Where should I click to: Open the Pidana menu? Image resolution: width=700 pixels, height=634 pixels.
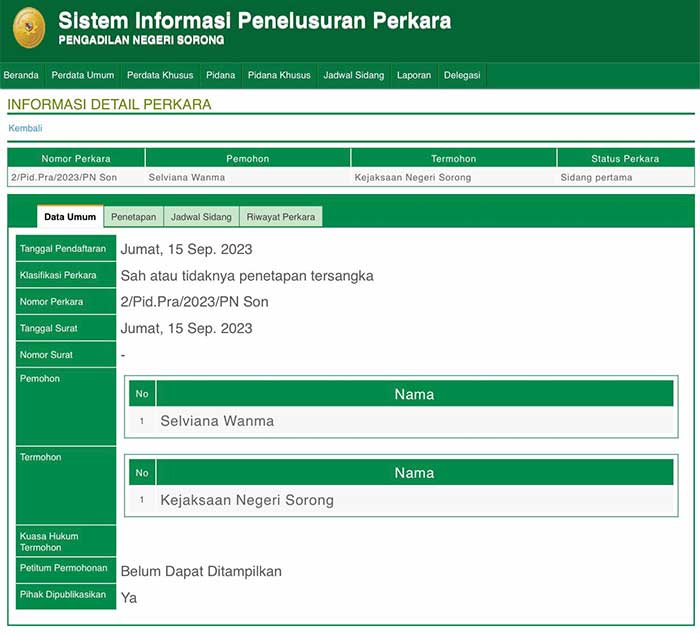click(221, 75)
